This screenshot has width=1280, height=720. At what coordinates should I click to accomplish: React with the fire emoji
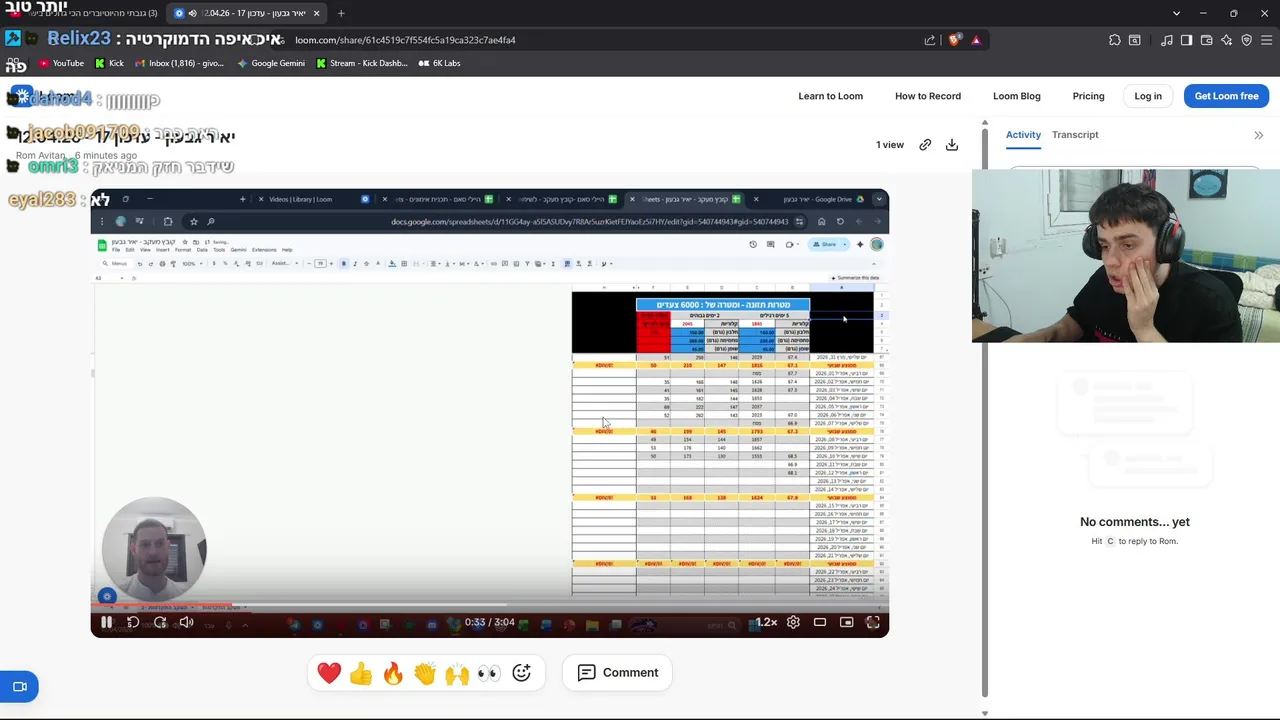pyautogui.click(x=393, y=673)
